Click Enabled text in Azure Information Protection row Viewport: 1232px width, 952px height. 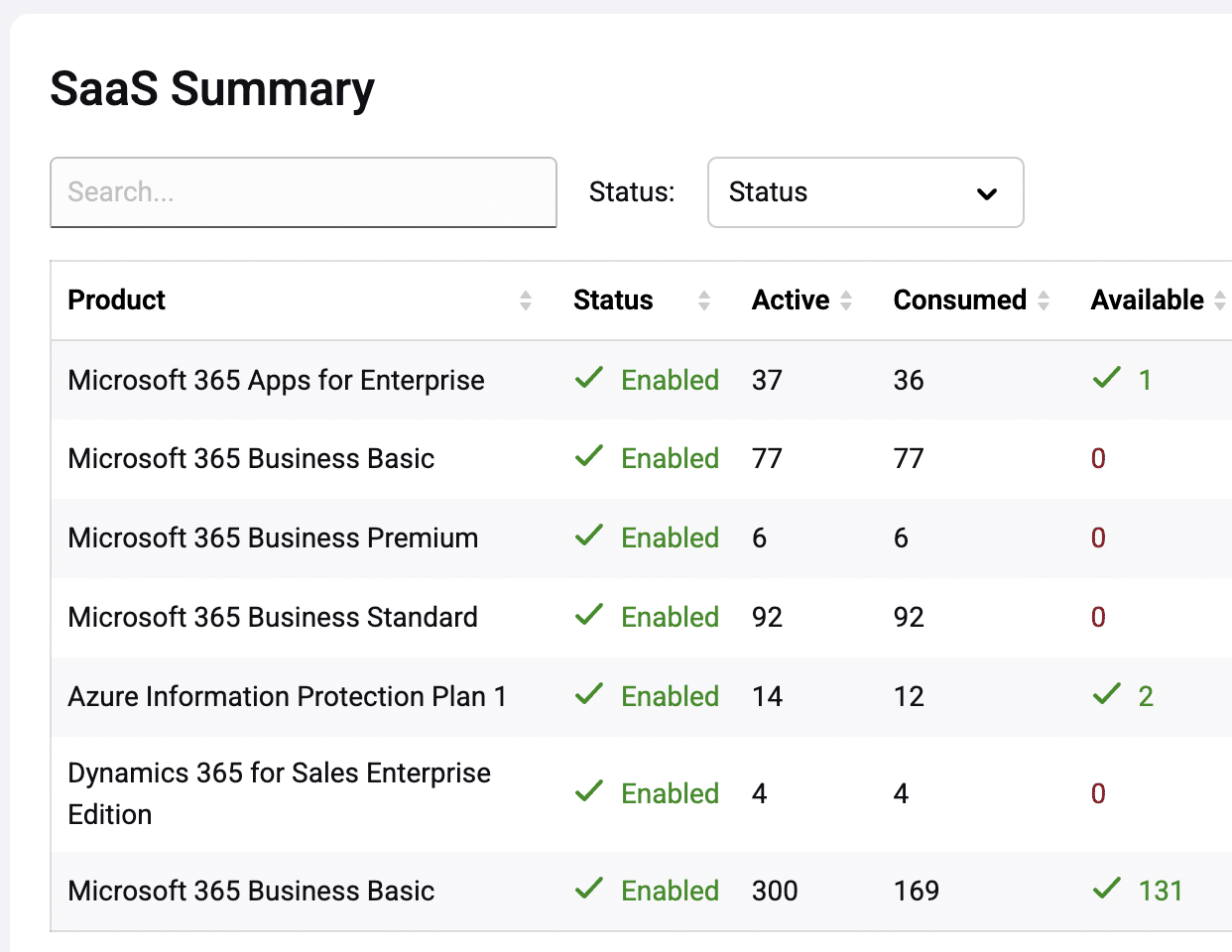(x=670, y=696)
